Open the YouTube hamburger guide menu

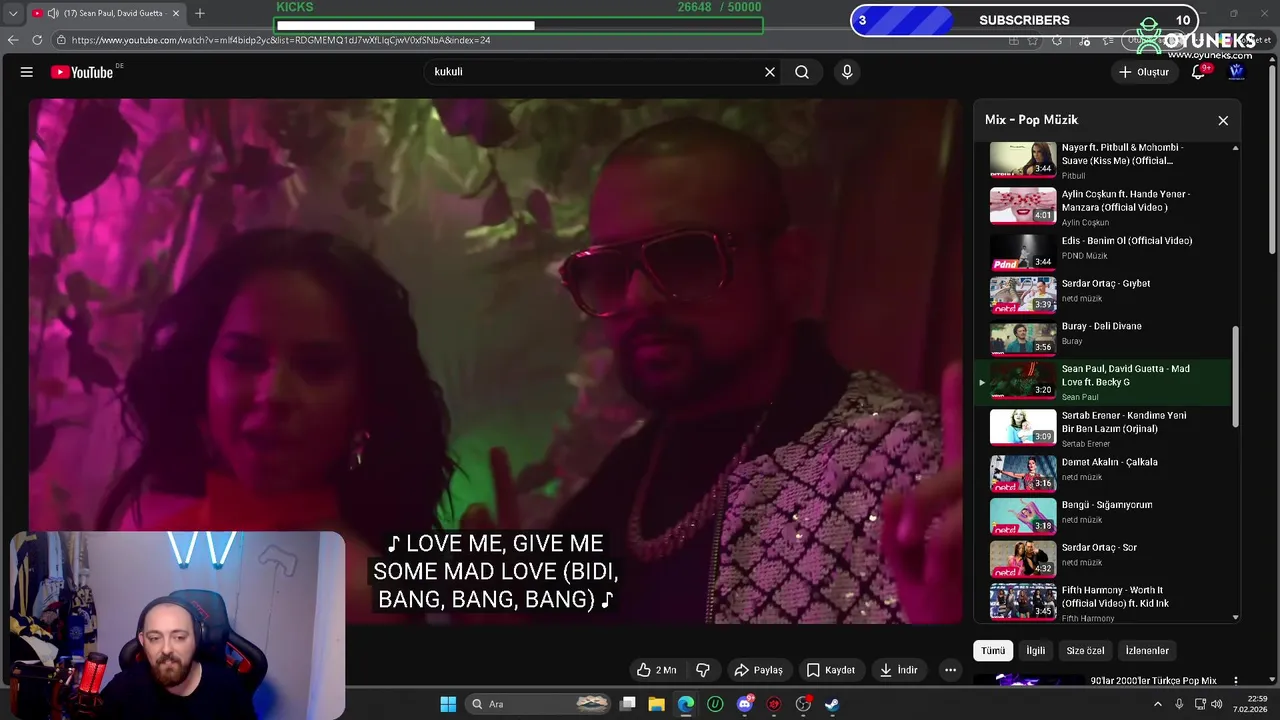[x=27, y=72]
